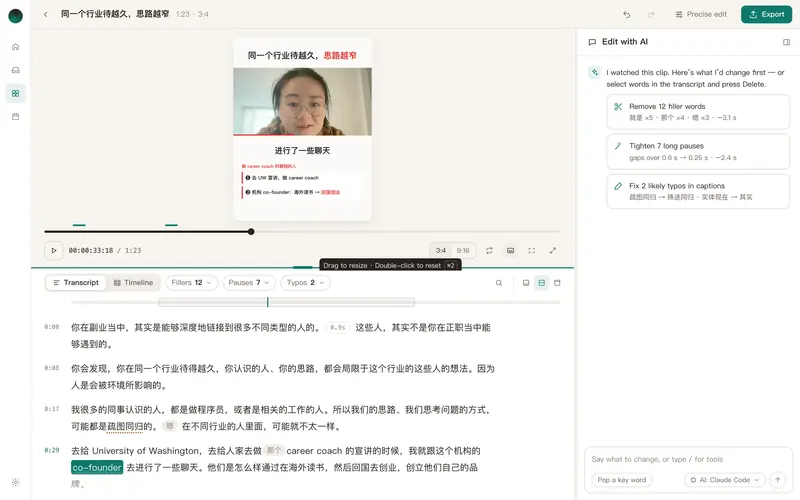
Task: Expand the Pauses 7 dropdown
Action: [x=249, y=283]
